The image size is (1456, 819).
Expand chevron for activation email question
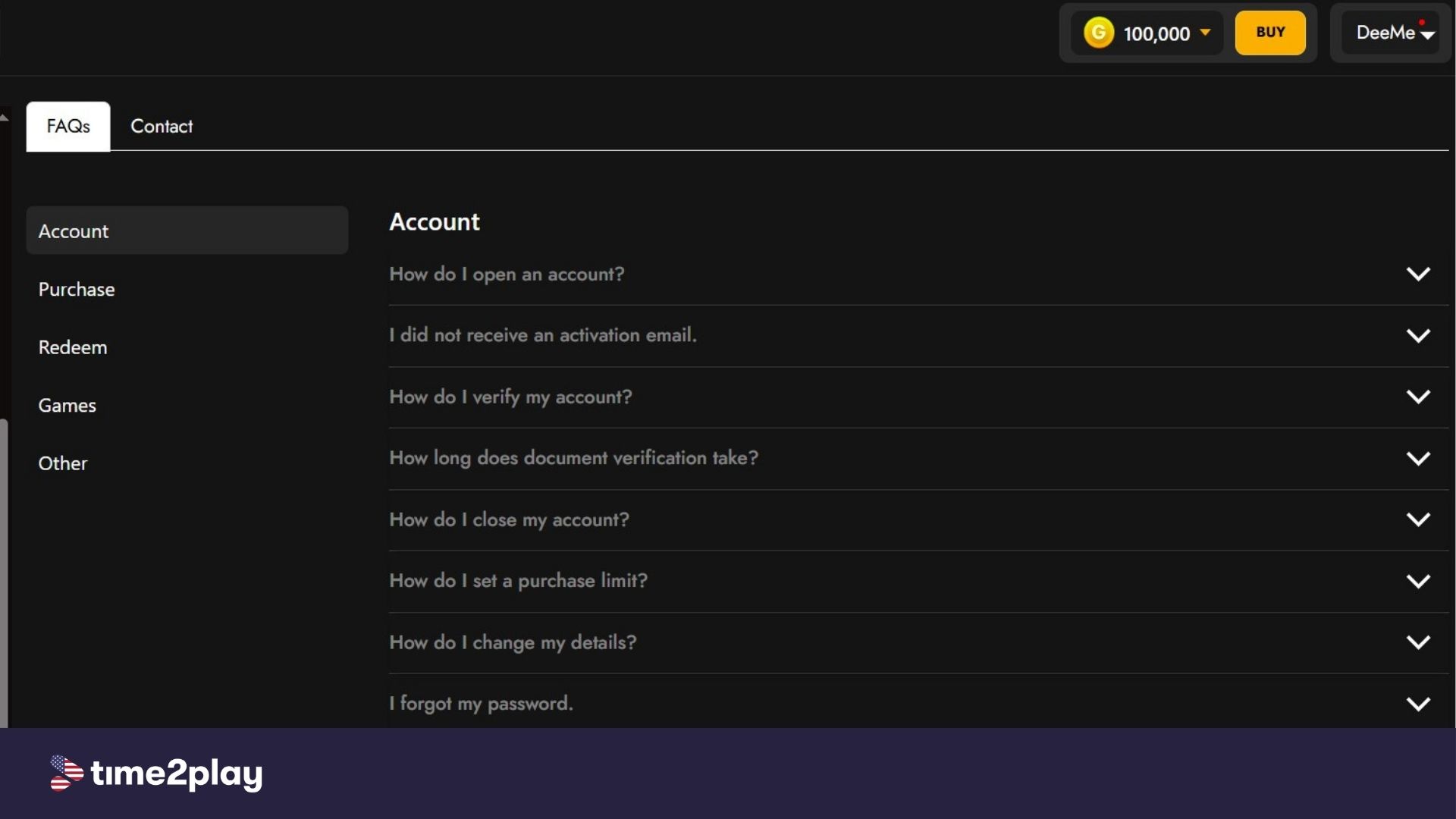(1418, 335)
